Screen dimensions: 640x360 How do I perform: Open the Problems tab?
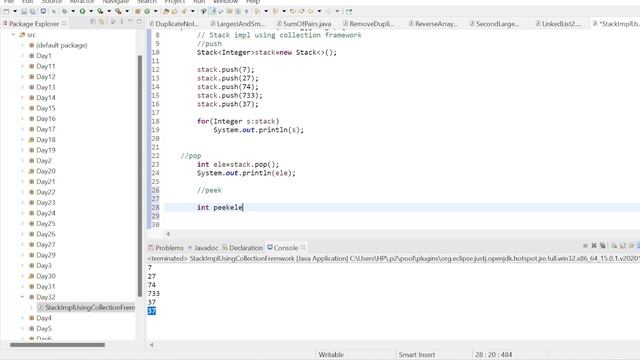point(166,248)
